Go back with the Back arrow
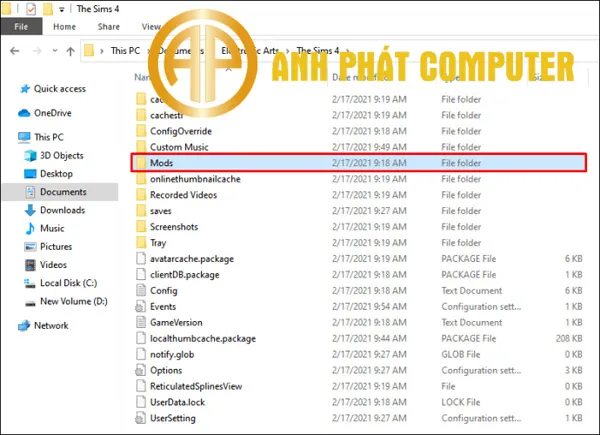This screenshot has height=435, width=600. (15, 51)
